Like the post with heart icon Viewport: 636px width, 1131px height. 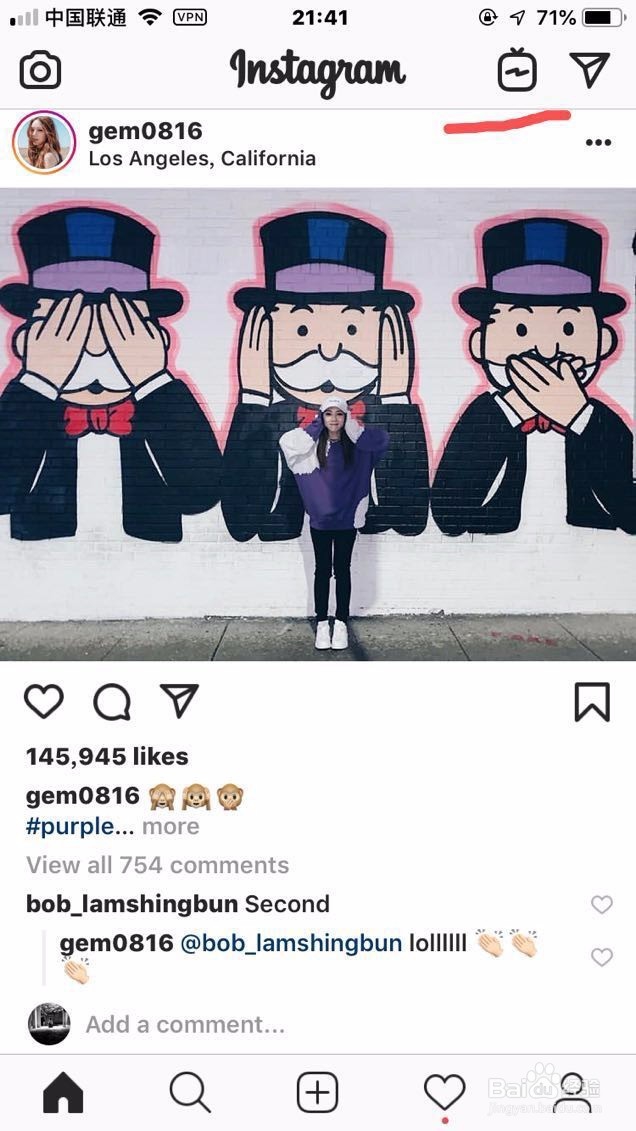point(44,701)
